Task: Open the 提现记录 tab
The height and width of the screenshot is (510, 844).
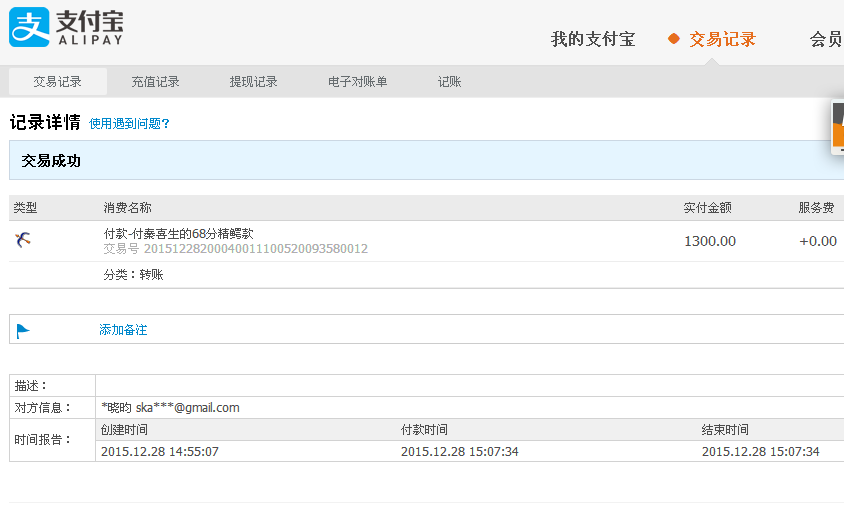Action: (253, 82)
